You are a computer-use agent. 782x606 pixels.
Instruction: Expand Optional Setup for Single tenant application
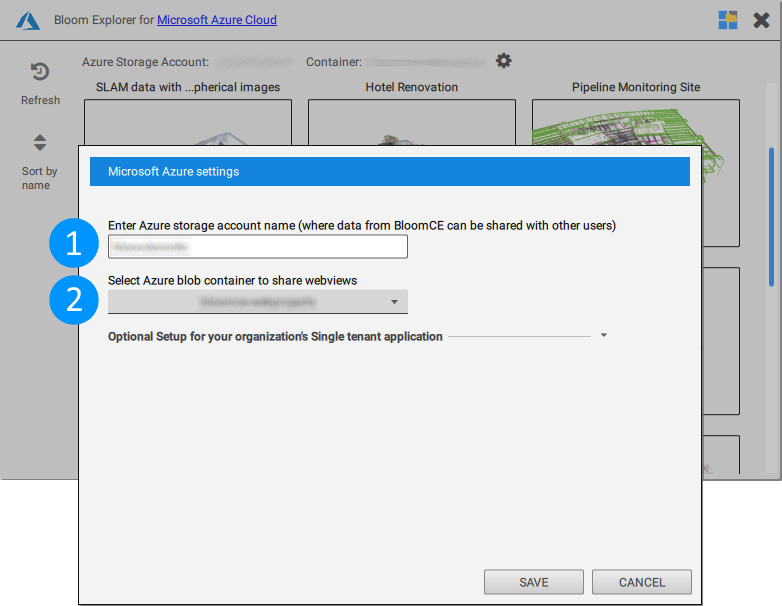click(x=603, y=335)
